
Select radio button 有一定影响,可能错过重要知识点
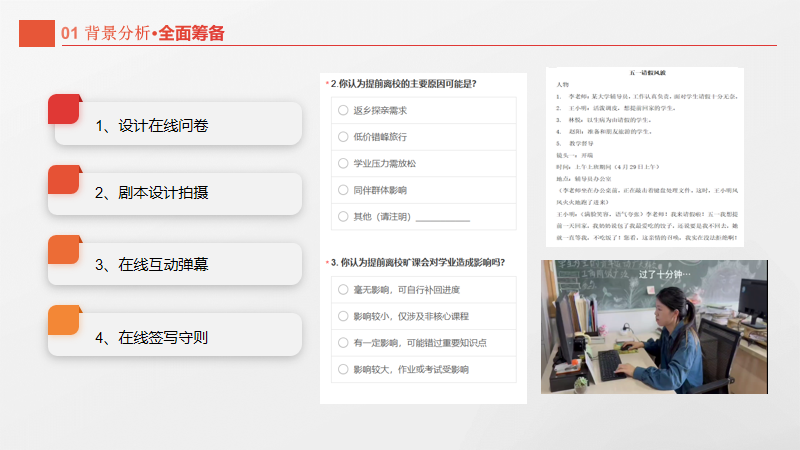pyautogui.click(x=343, y=343)
